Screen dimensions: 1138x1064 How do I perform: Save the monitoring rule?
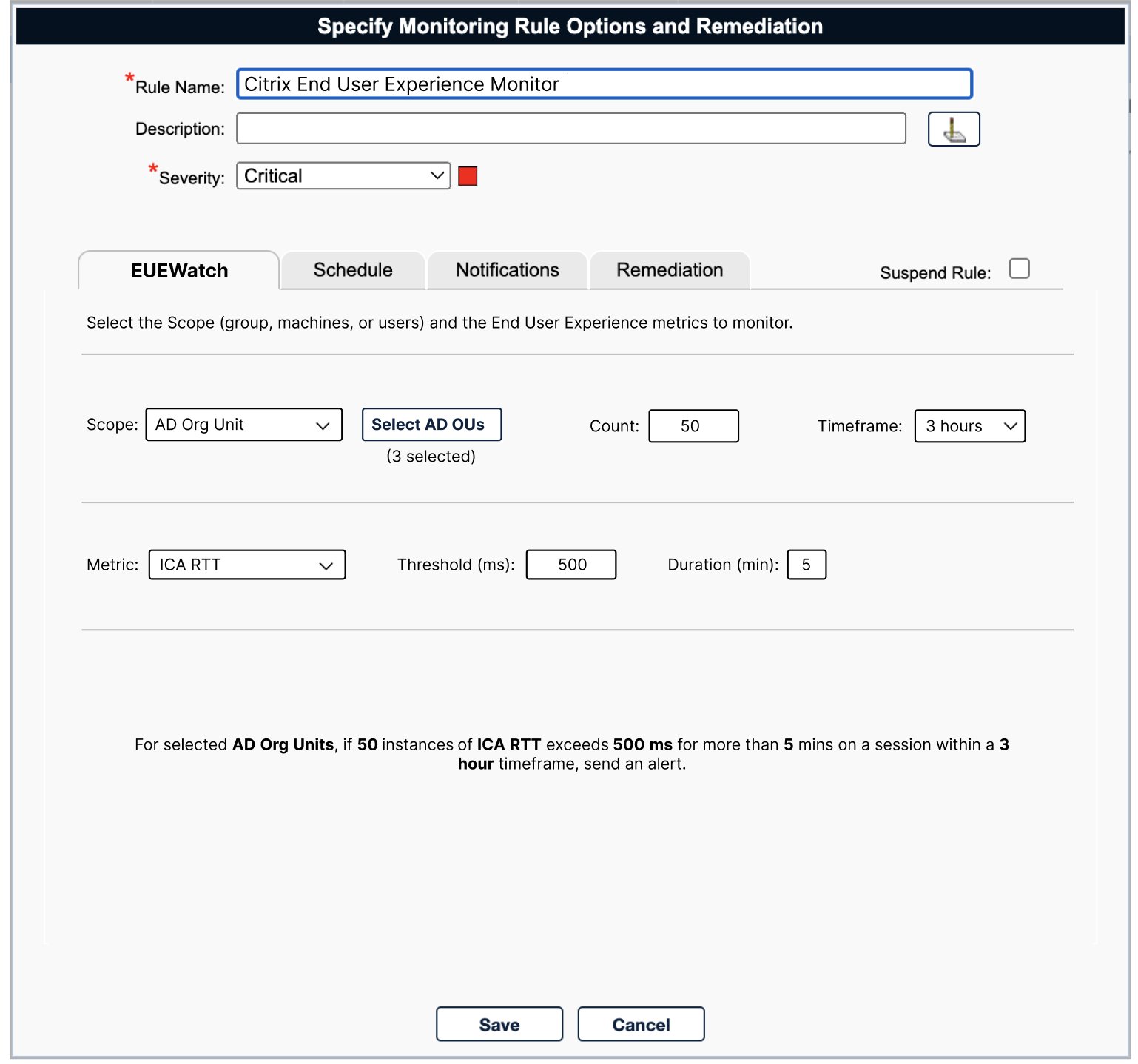[x=499, y=1024]
